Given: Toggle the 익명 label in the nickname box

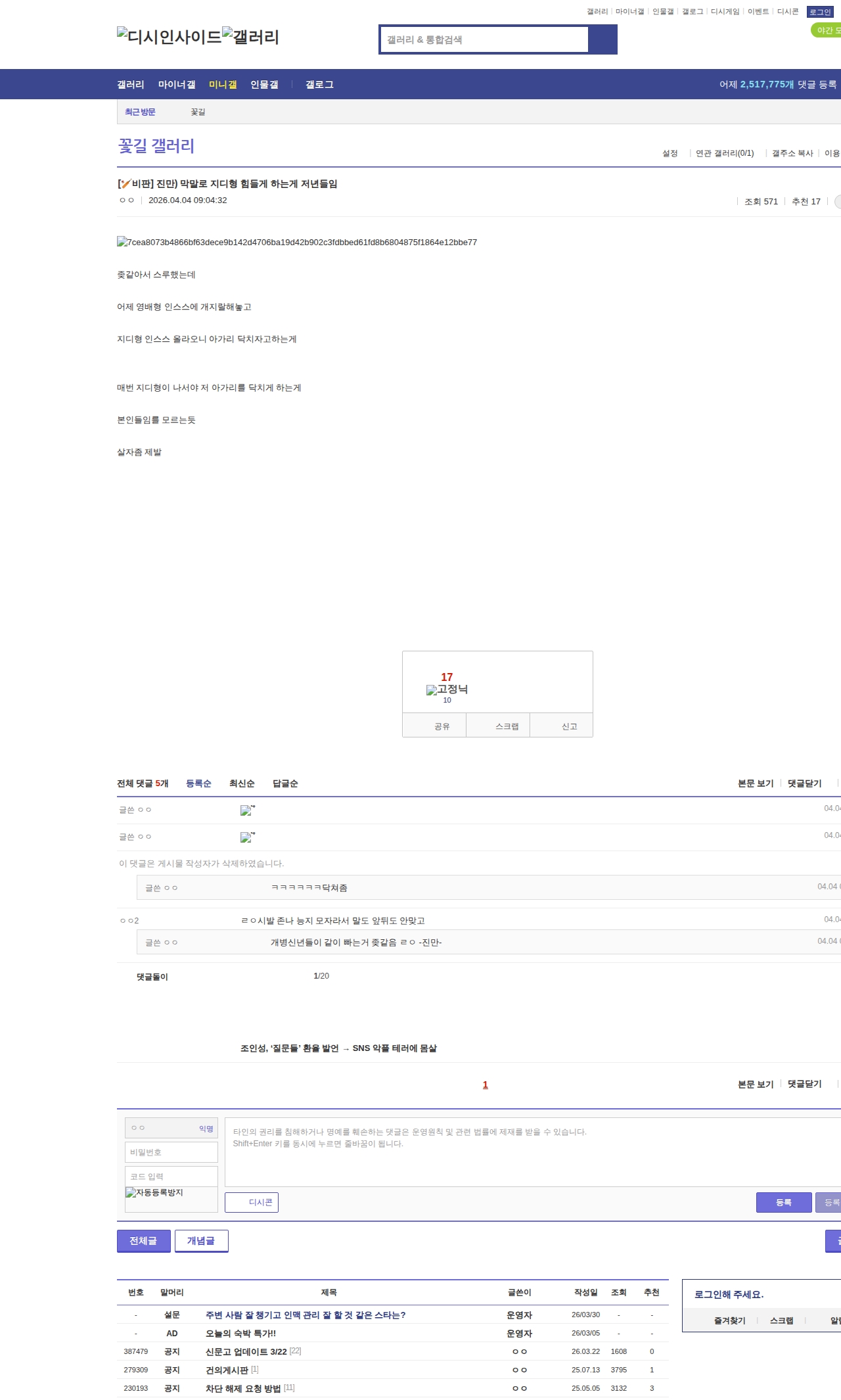Looking at the screenshot, I should [x=206, y=1129].
